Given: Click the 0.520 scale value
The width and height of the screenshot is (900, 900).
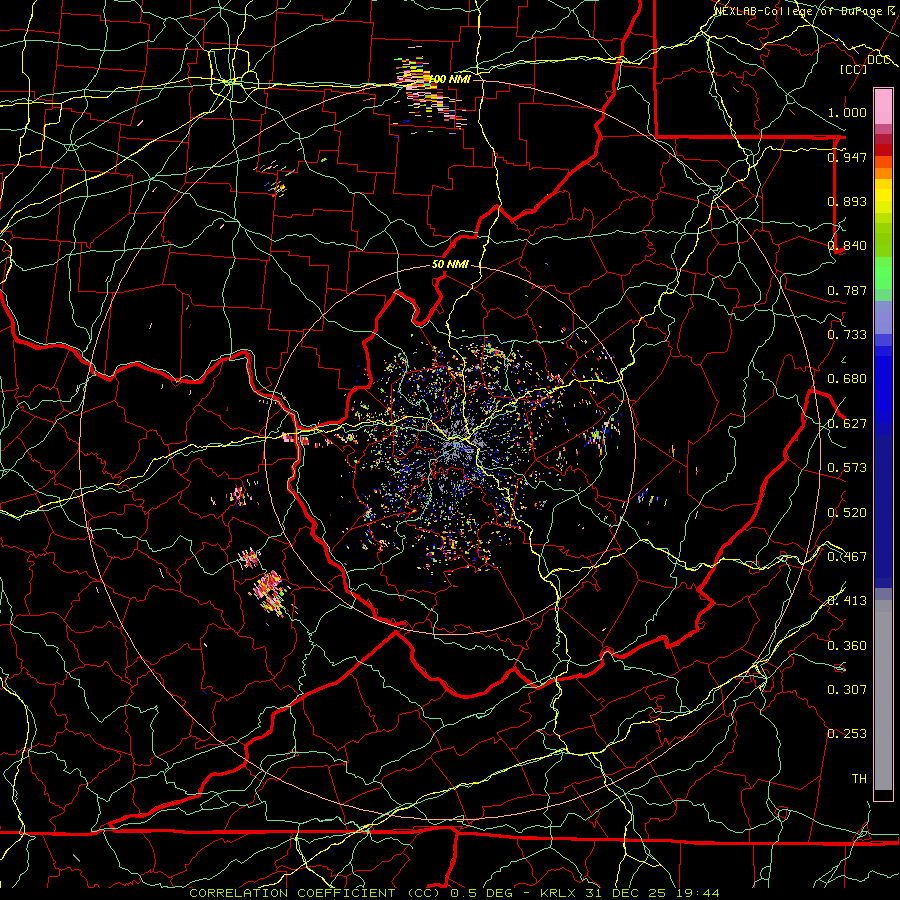Looking at the screenshot, I should (847, 512).
